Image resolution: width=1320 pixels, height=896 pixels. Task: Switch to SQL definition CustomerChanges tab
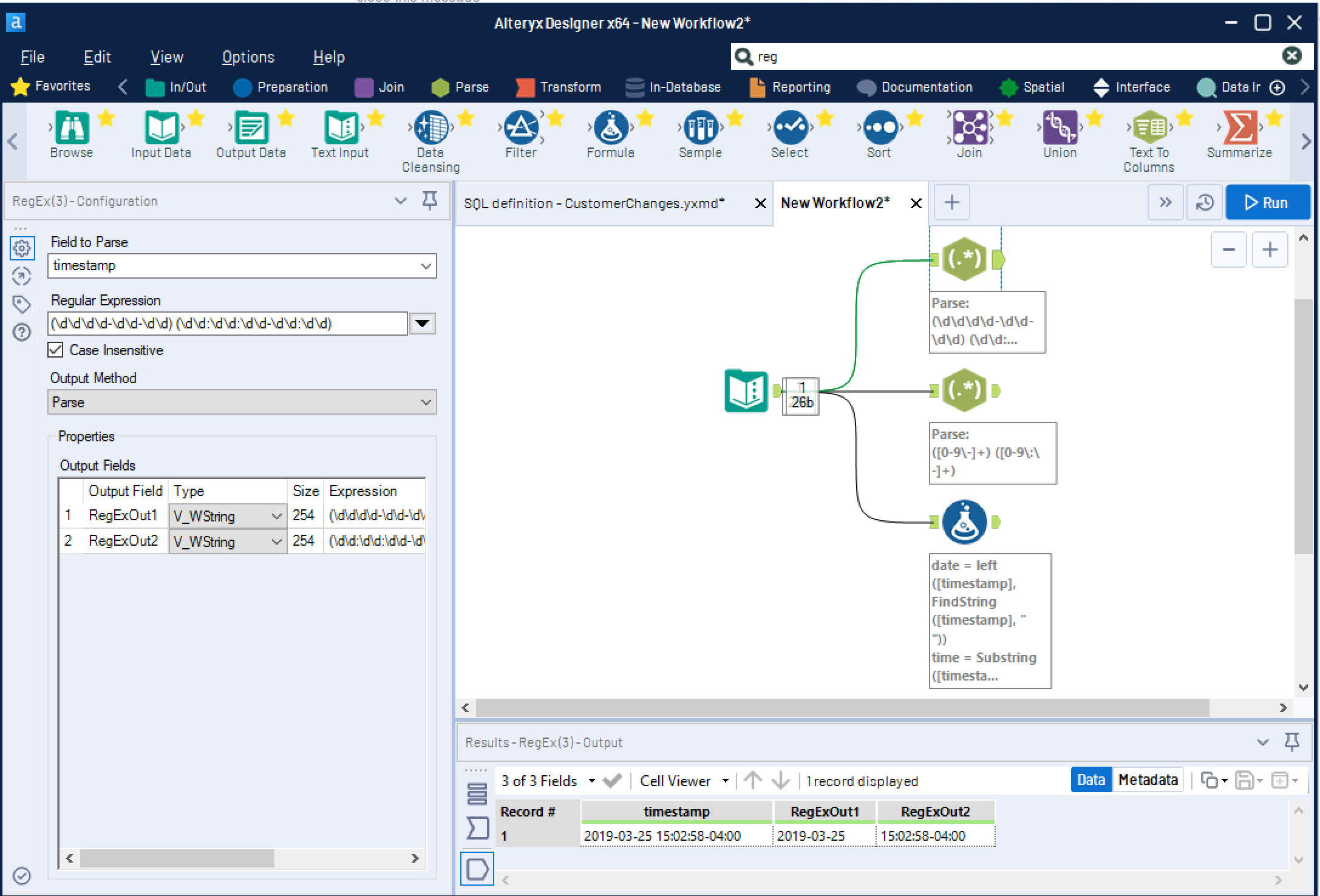tap(594, 203)
